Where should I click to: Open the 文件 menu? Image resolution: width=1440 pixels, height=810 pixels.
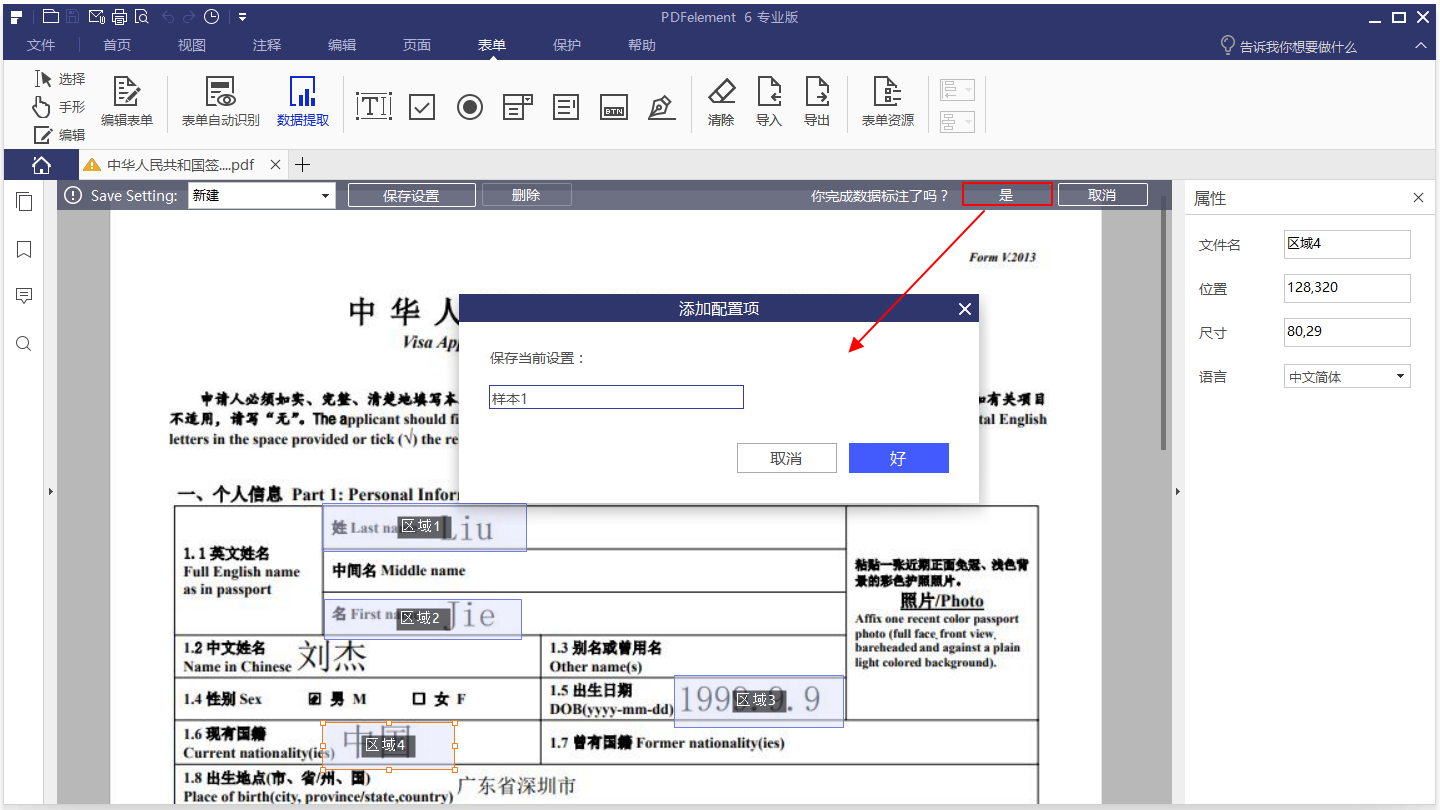41,45
